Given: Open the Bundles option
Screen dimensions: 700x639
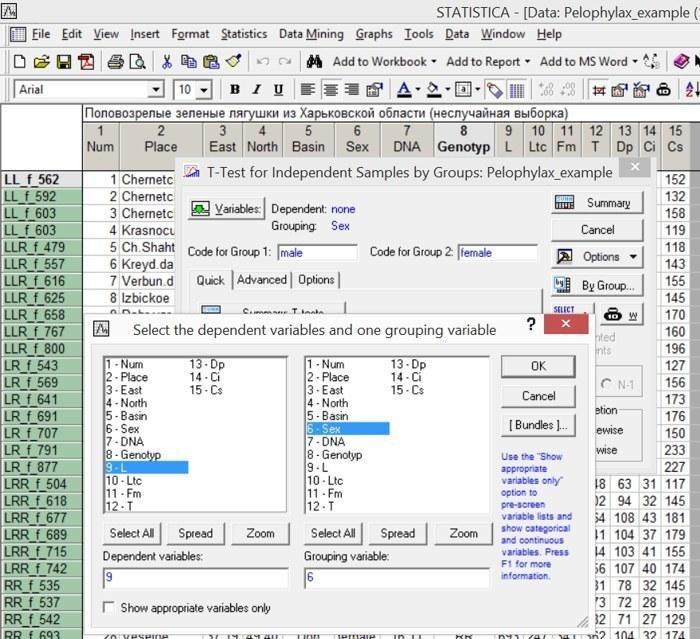Looking at the screenshot, I should [538, 425].
